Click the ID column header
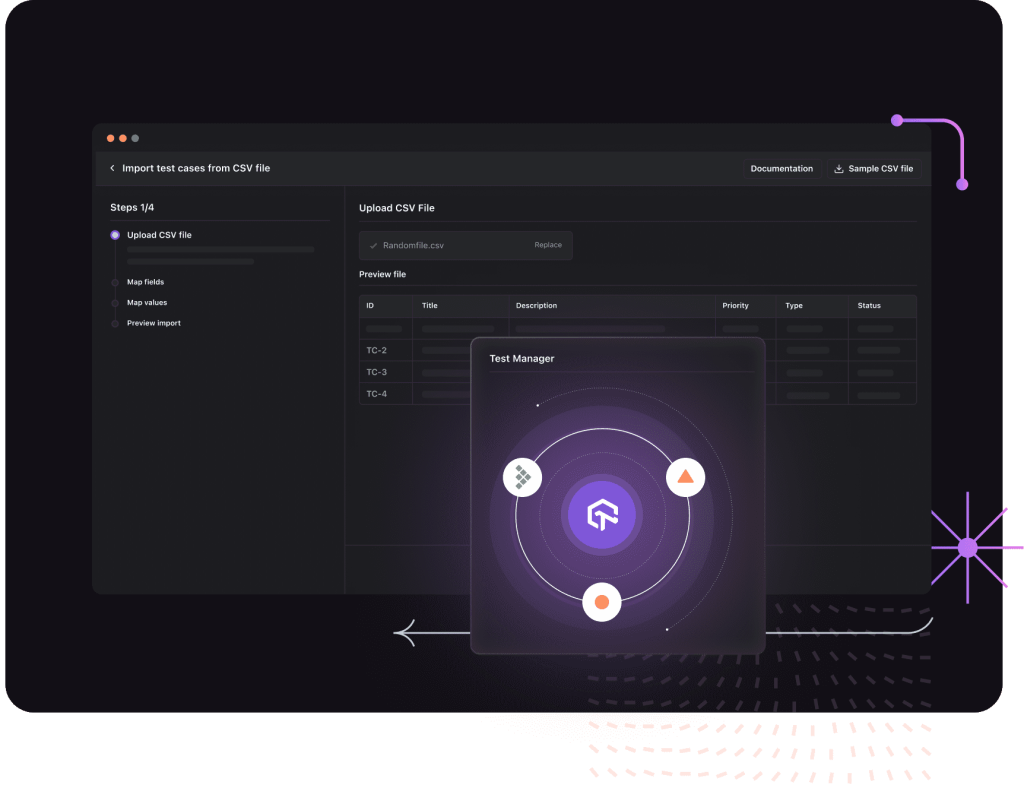The width and height of the screenshot is (1024, 785). (370, 306)
